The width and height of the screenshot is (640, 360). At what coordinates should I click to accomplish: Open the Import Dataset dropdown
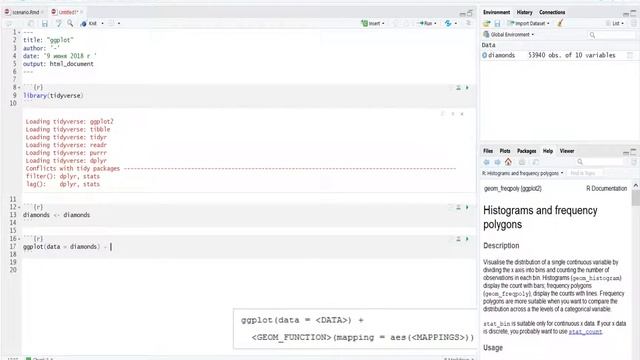tap(528, 24)
